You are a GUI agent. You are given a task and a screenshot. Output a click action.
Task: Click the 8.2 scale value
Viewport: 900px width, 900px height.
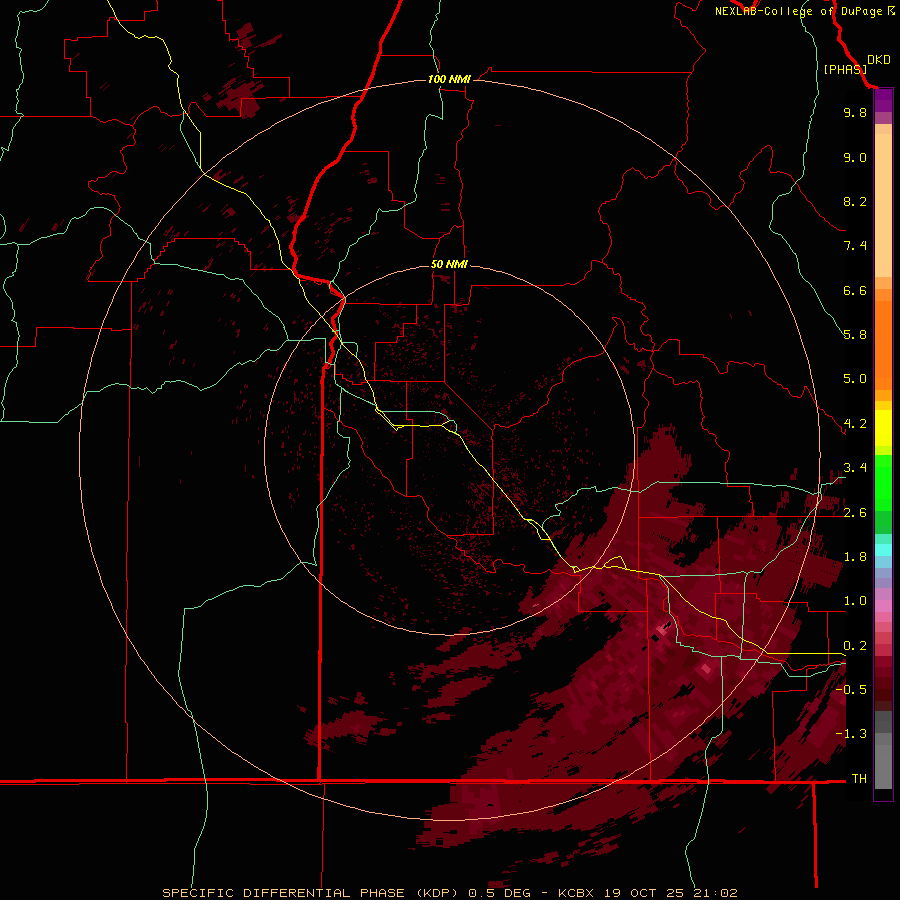coord(855,201)
